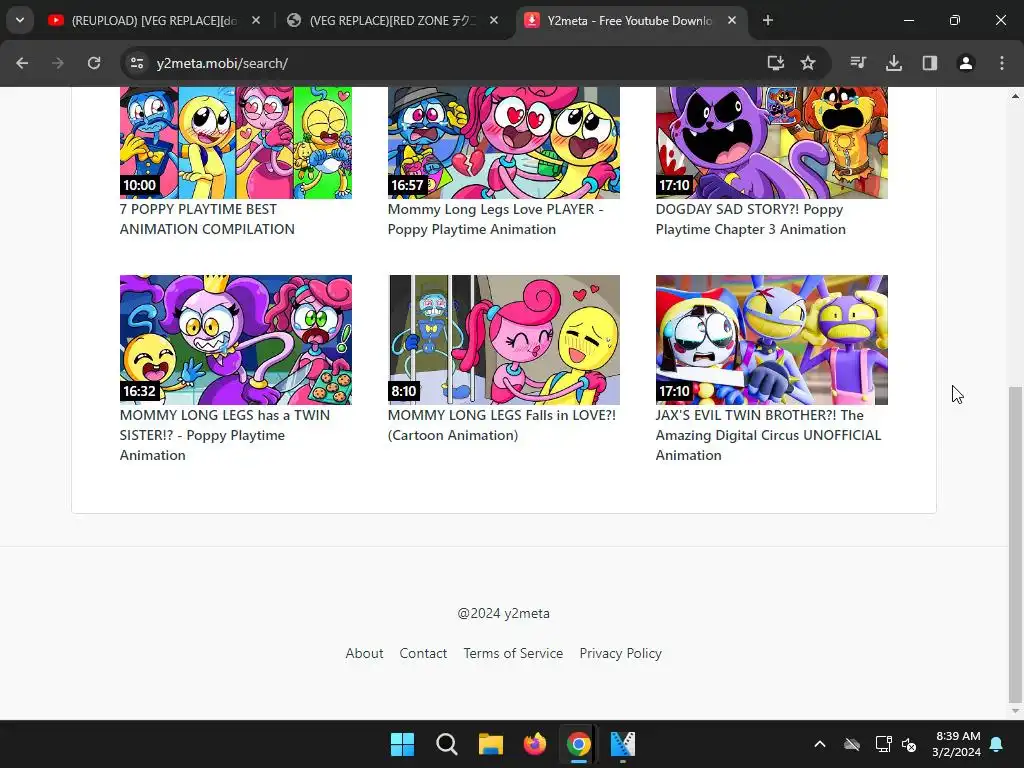Expand the tab search dropdown arrow
Screen dimensions: 1024x768
coord(20,20)
